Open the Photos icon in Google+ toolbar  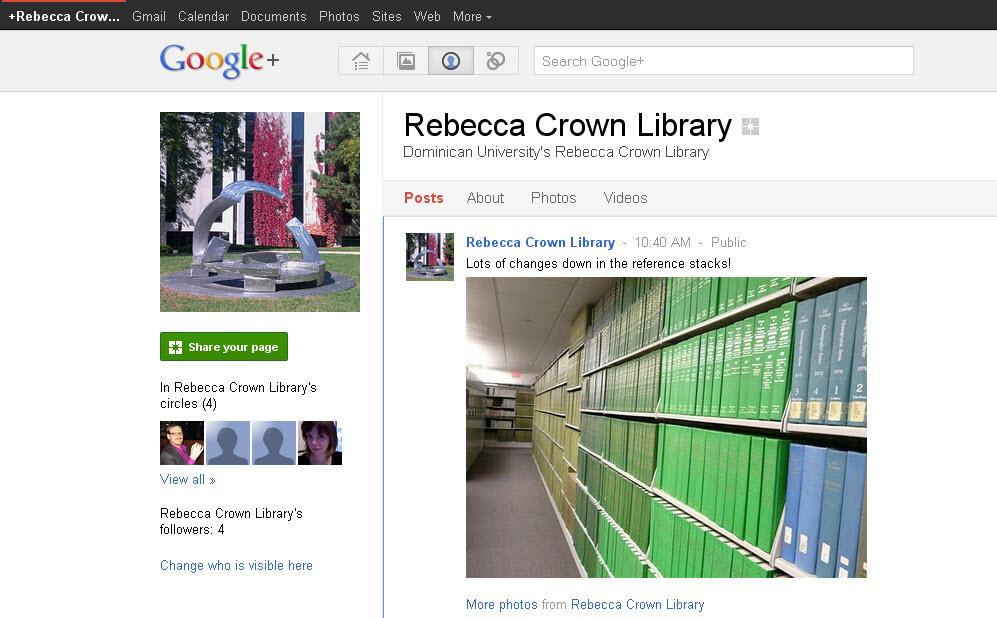pyautogui.click(x=406, y=61)
